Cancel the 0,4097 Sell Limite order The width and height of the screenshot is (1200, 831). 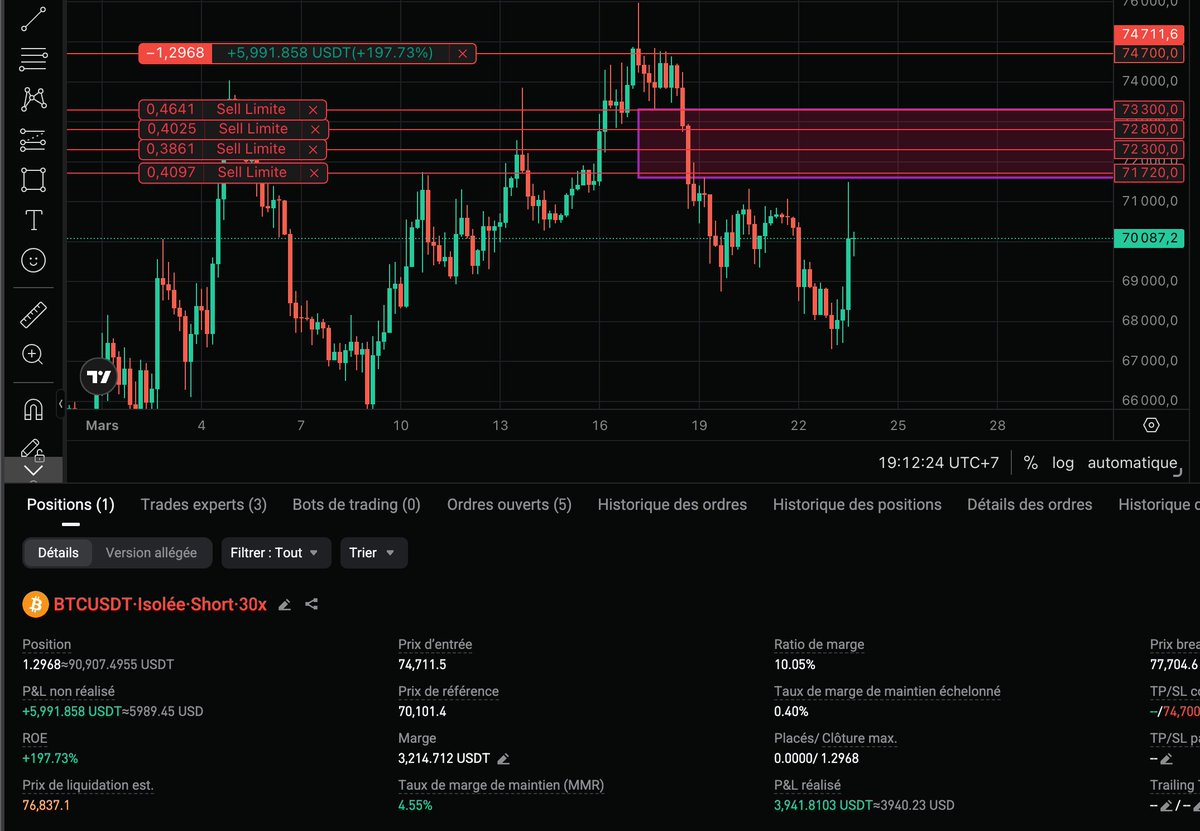(314, 173)
